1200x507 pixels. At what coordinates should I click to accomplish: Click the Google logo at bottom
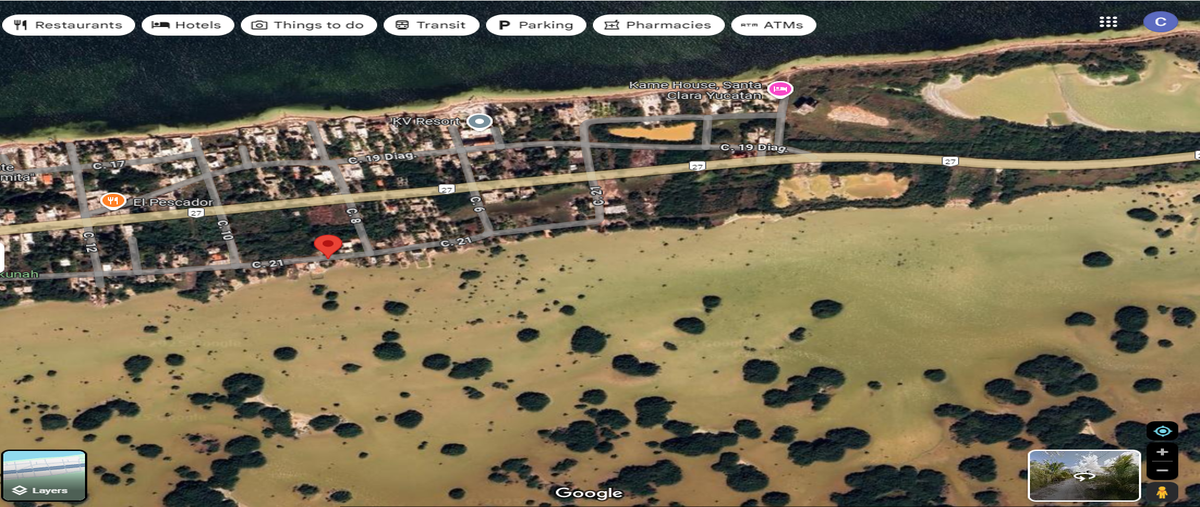click(x=589, y=493)
